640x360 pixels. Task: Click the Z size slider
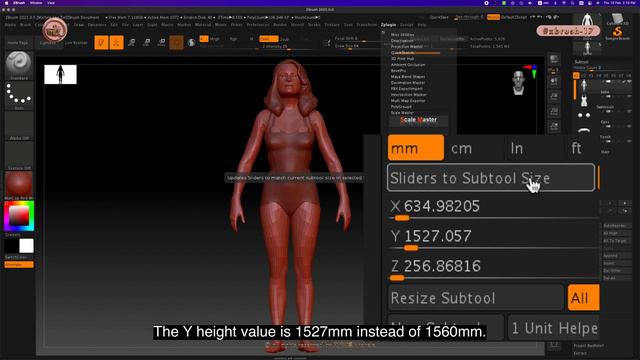pos(493,269)
